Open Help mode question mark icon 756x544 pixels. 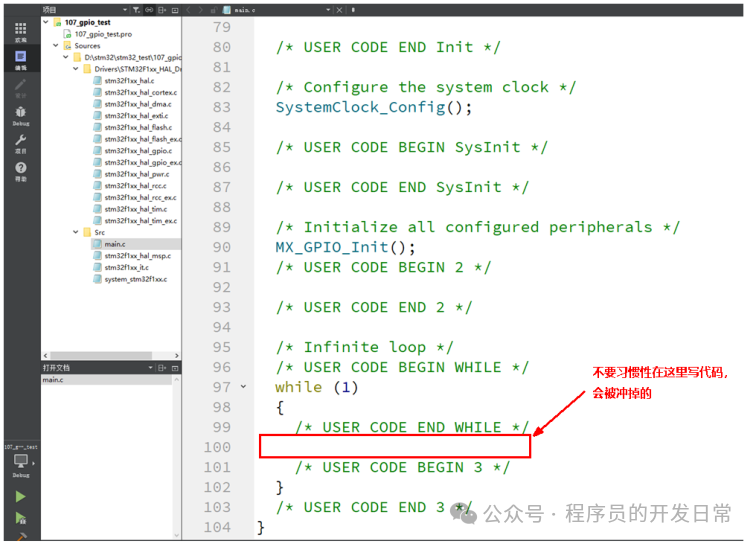click(x=20, y=168)
